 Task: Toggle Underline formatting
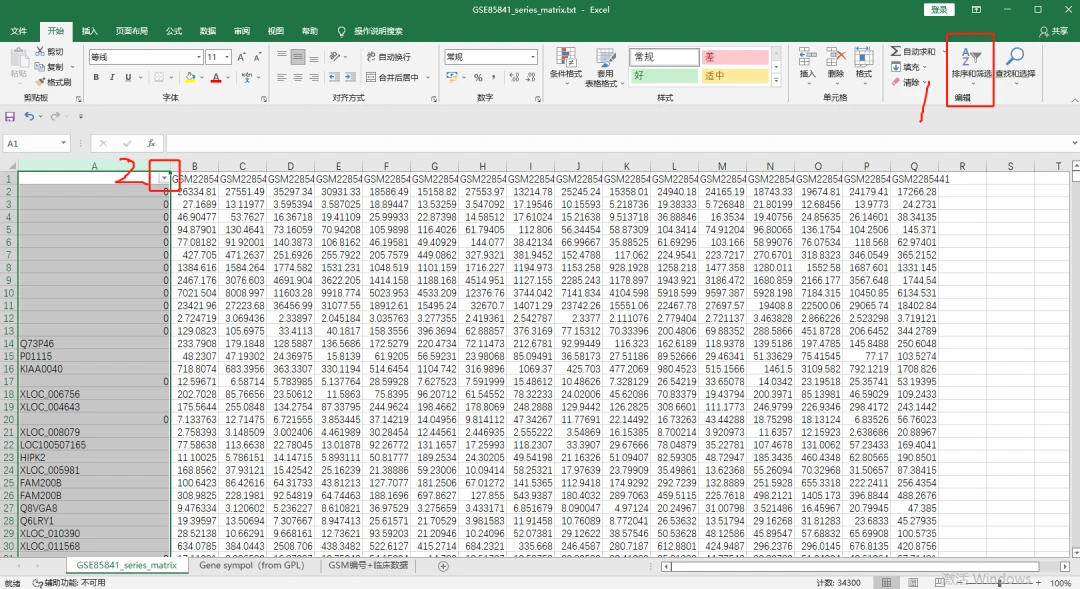128,77
